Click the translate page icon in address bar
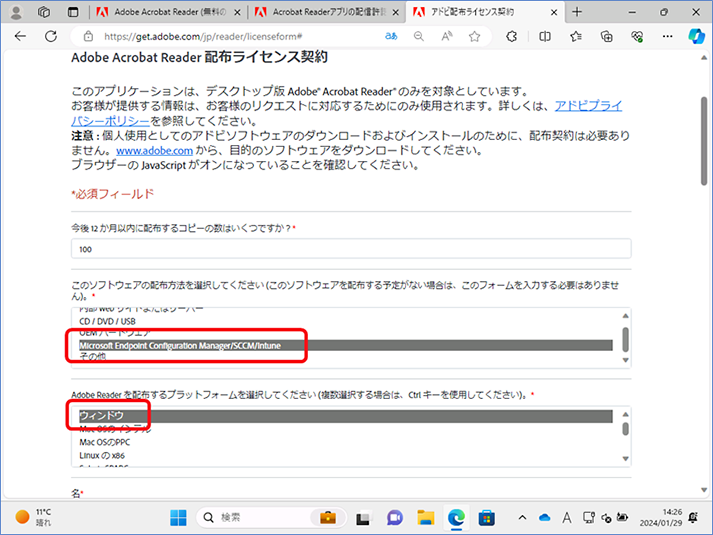 (391, 36)
